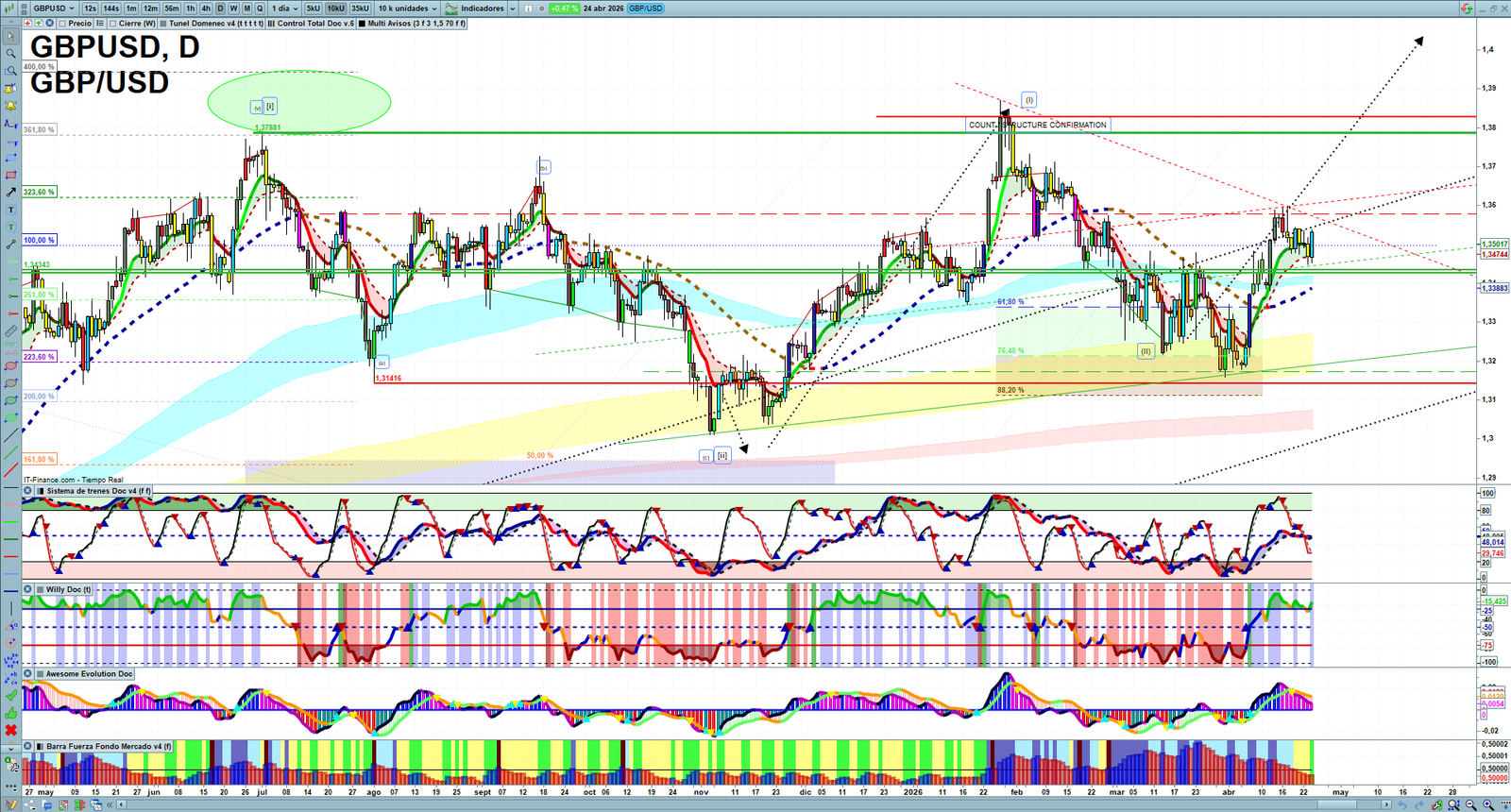Switch to the 4h timeframe
The height and width of the screenshot is (812, 1511).
pyautogui.click(x=206, y=8)
